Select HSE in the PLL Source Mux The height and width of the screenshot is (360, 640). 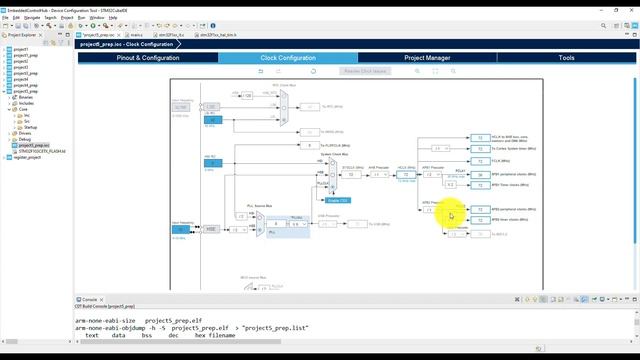coord(260,230)
